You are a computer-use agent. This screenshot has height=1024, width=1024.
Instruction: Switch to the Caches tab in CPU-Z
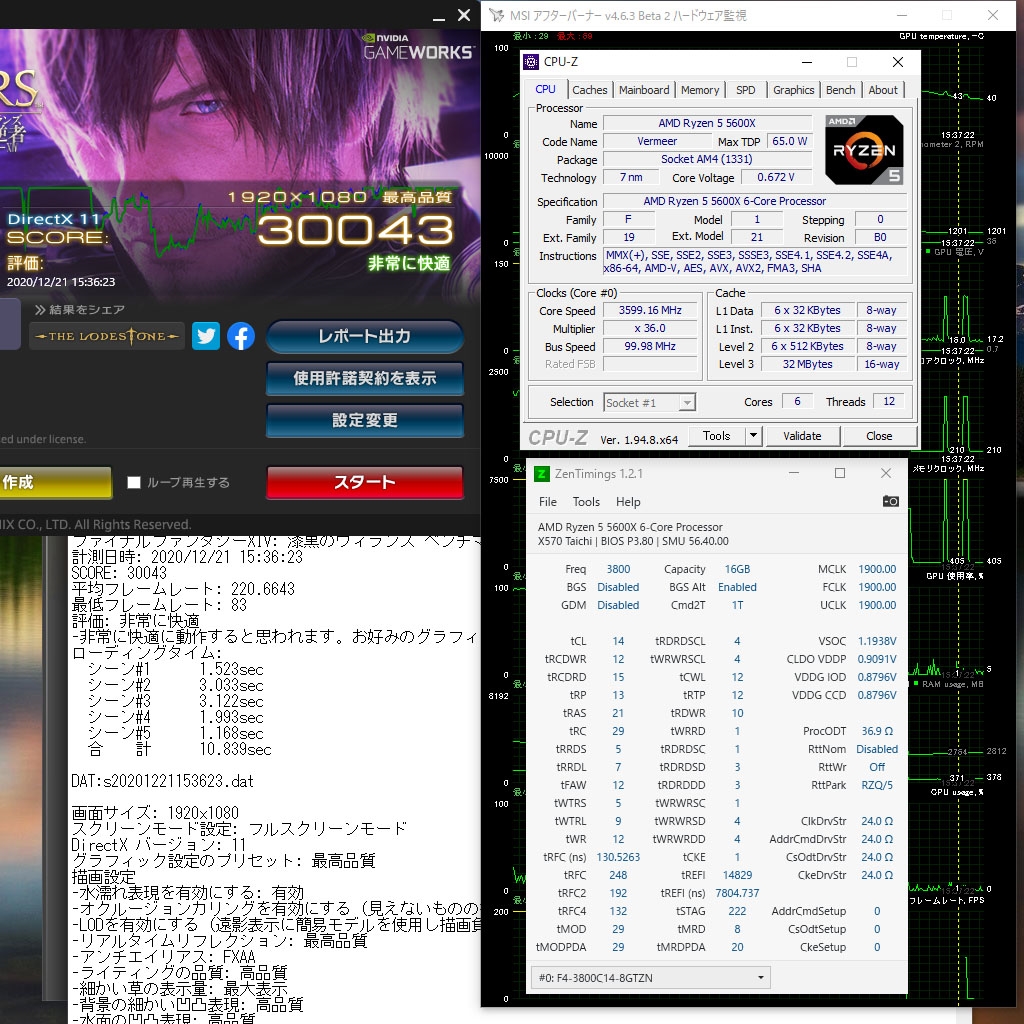pyautogui.click(x=589, y=90)
